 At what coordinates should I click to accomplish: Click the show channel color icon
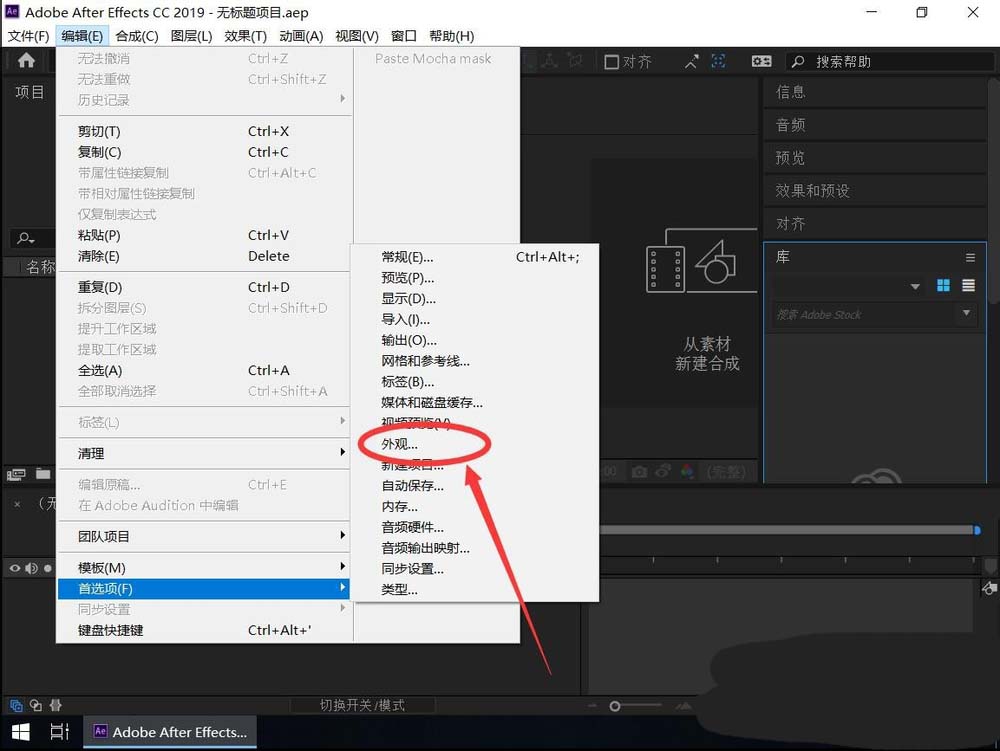pos(688,472)
